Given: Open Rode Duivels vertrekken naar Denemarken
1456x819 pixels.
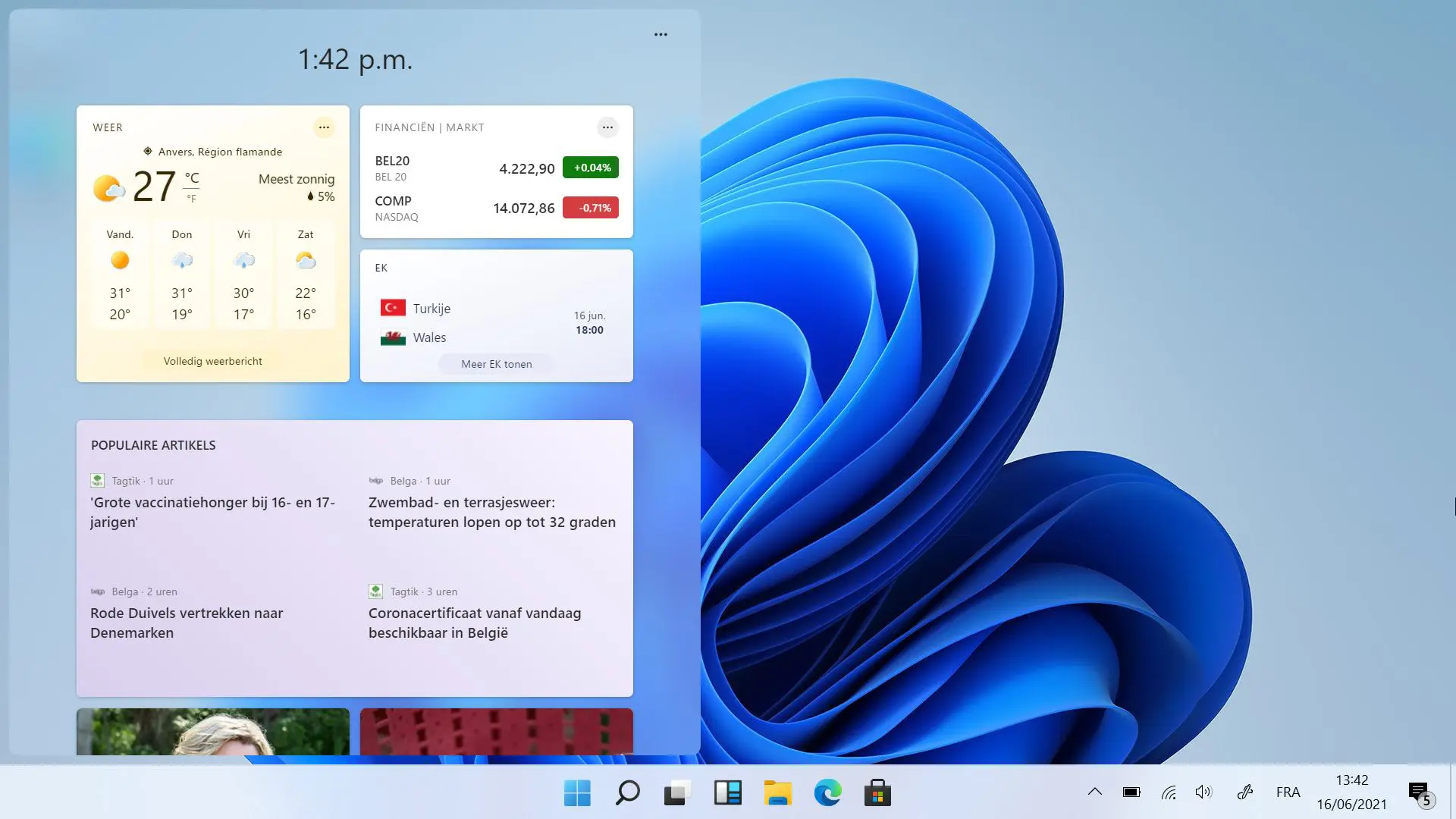Looking at the screenshot, I should pyautogui.click(x=187, y=623).
